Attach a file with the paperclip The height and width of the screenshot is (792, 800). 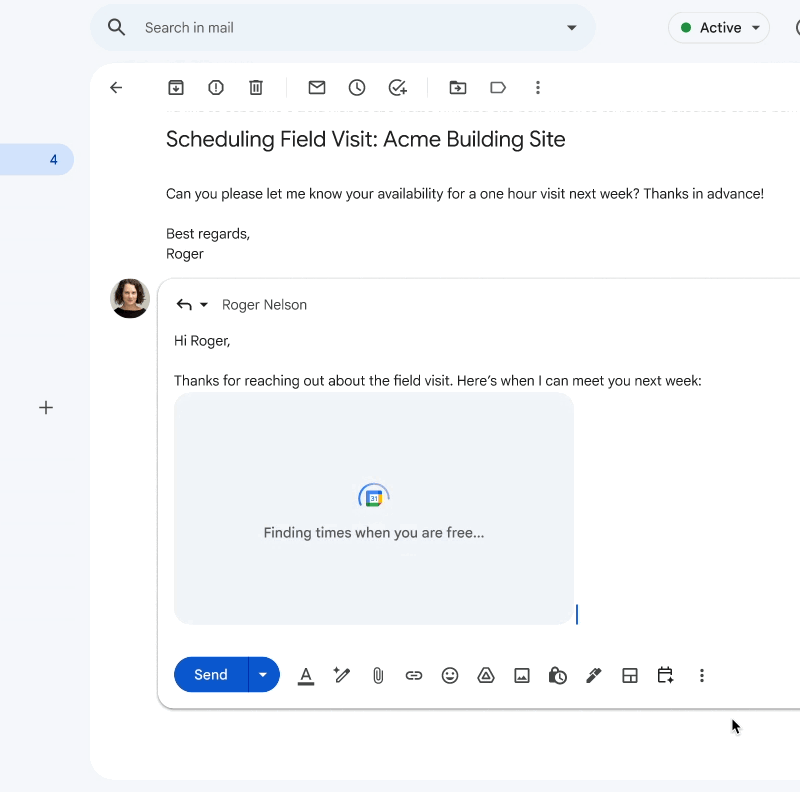[378, 675]
